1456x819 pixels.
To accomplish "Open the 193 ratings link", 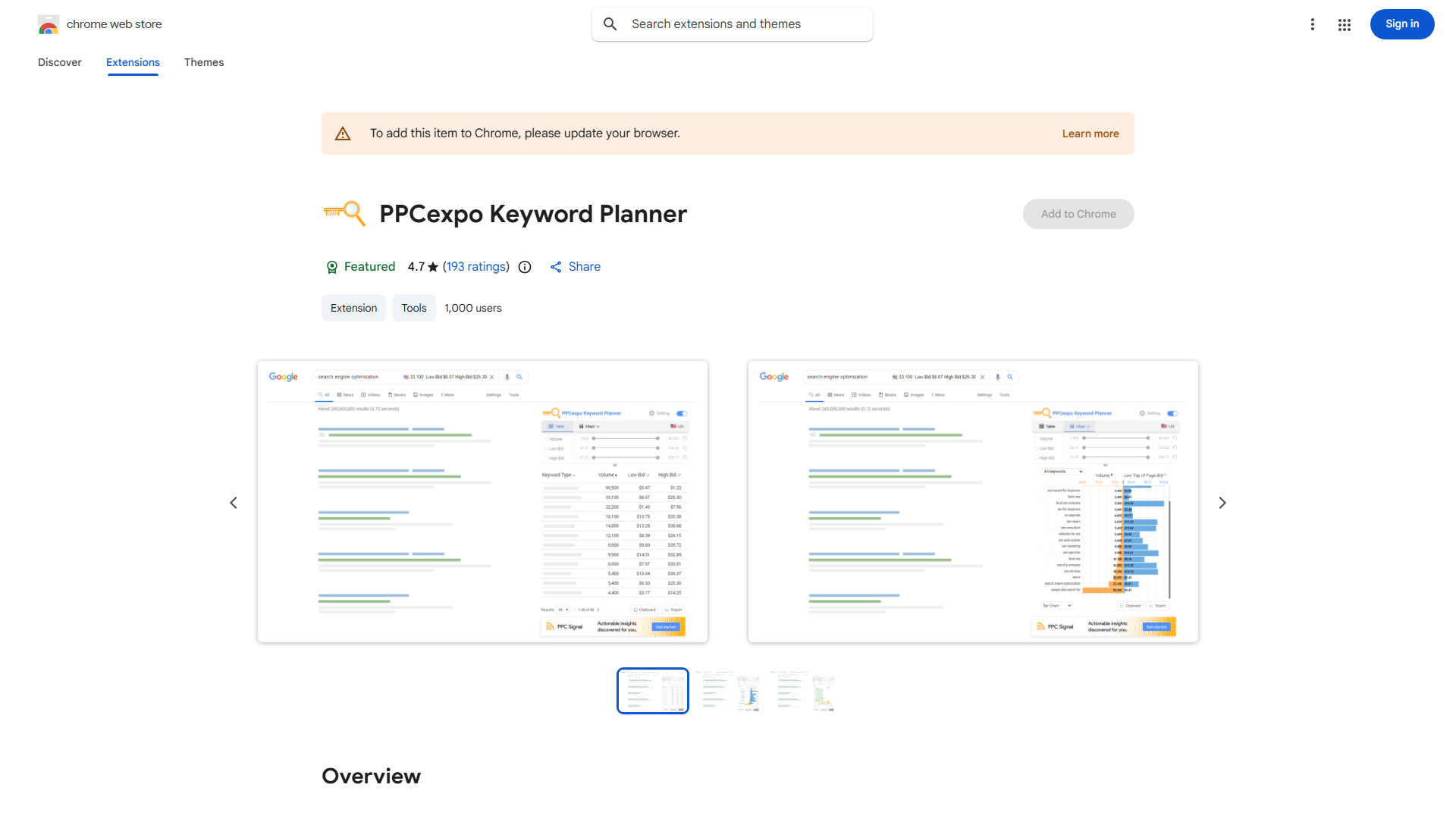I will pyautogui.click(x=476, y=266).
